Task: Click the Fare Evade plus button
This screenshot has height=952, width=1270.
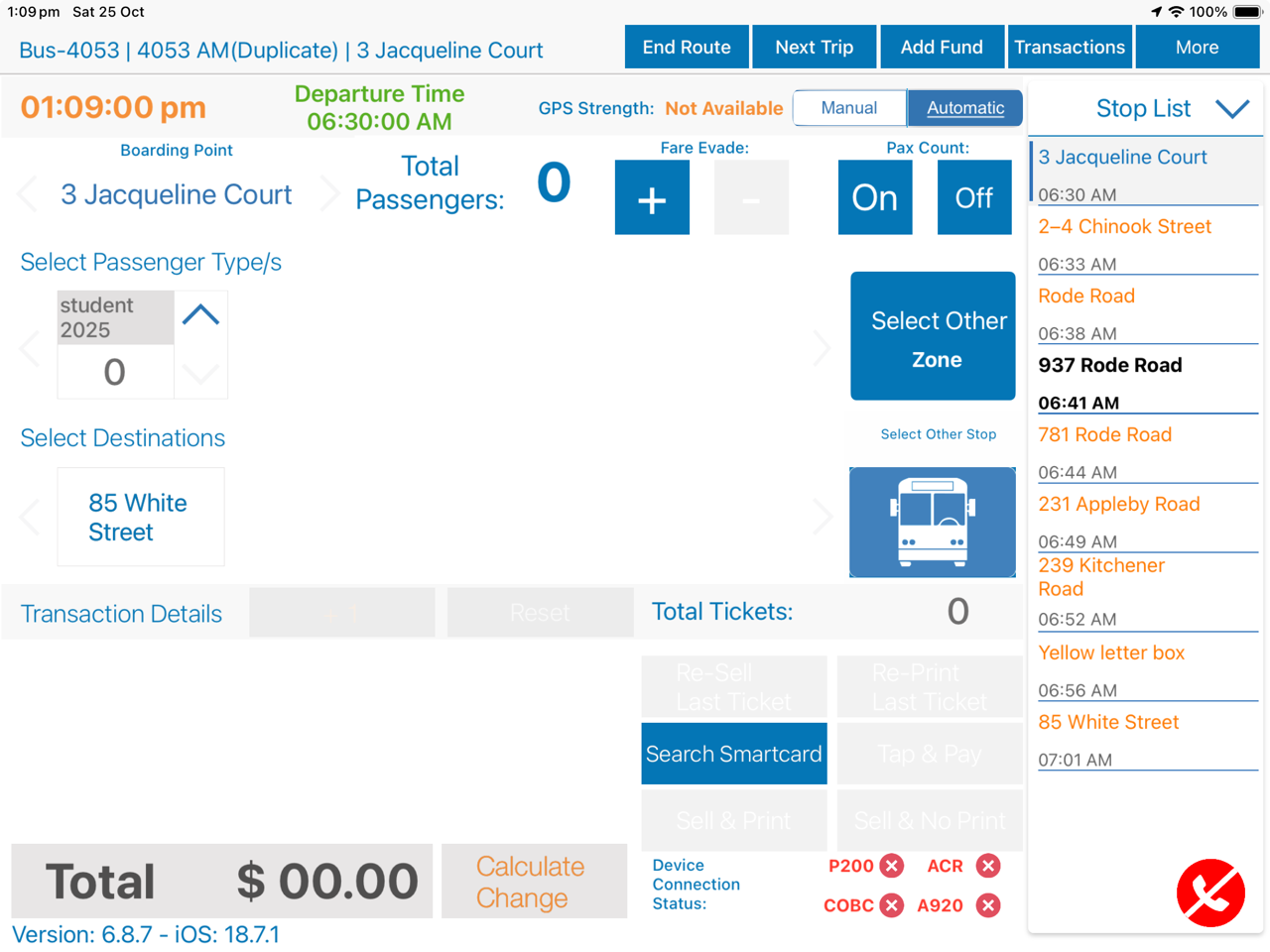Action: tap(652, 198)
